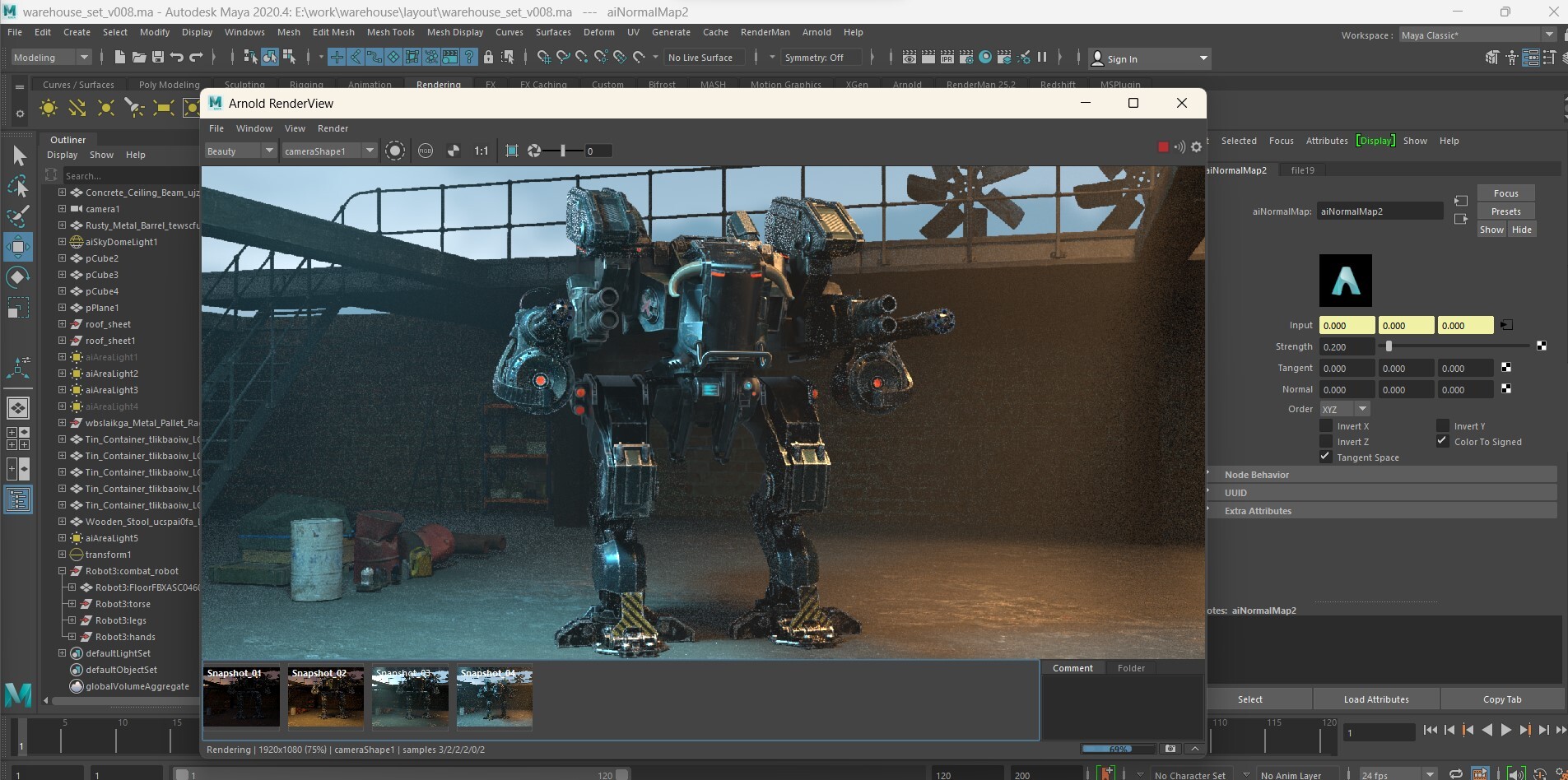
Task: Stop the render with the red stop icon
Action: coord(1162,147)
